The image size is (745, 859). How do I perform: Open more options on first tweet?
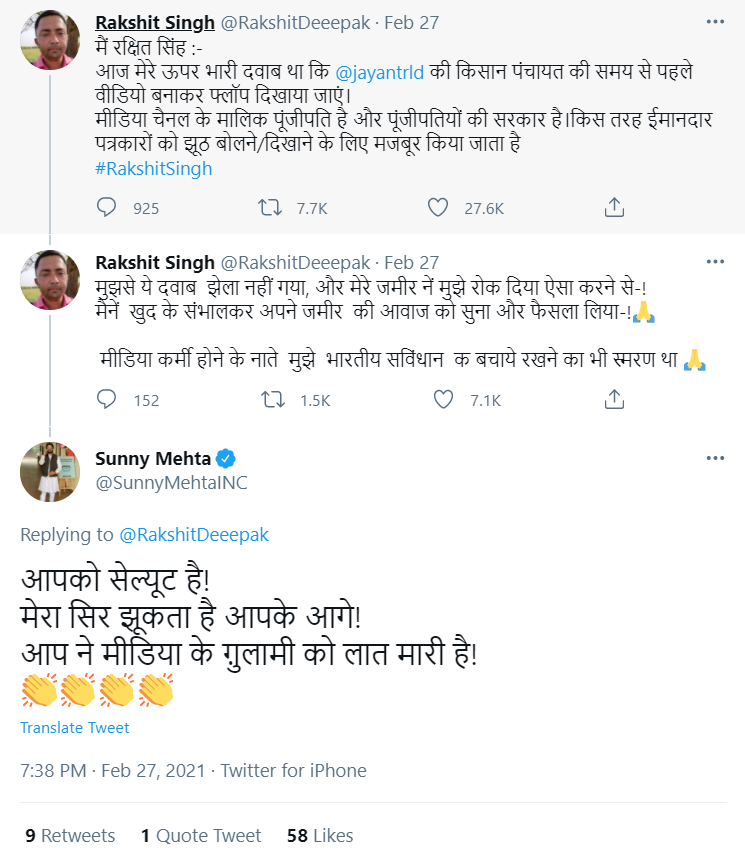point(715,21)
